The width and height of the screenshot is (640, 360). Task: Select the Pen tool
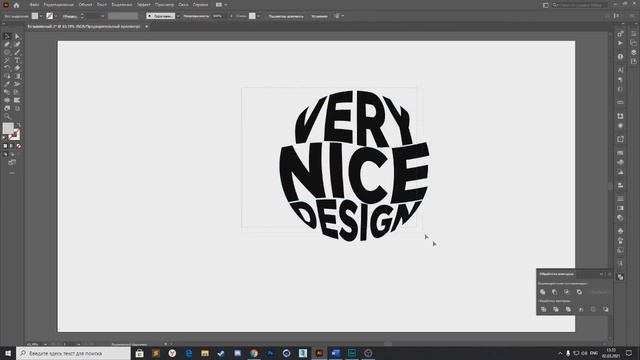[x=7, y=44]
